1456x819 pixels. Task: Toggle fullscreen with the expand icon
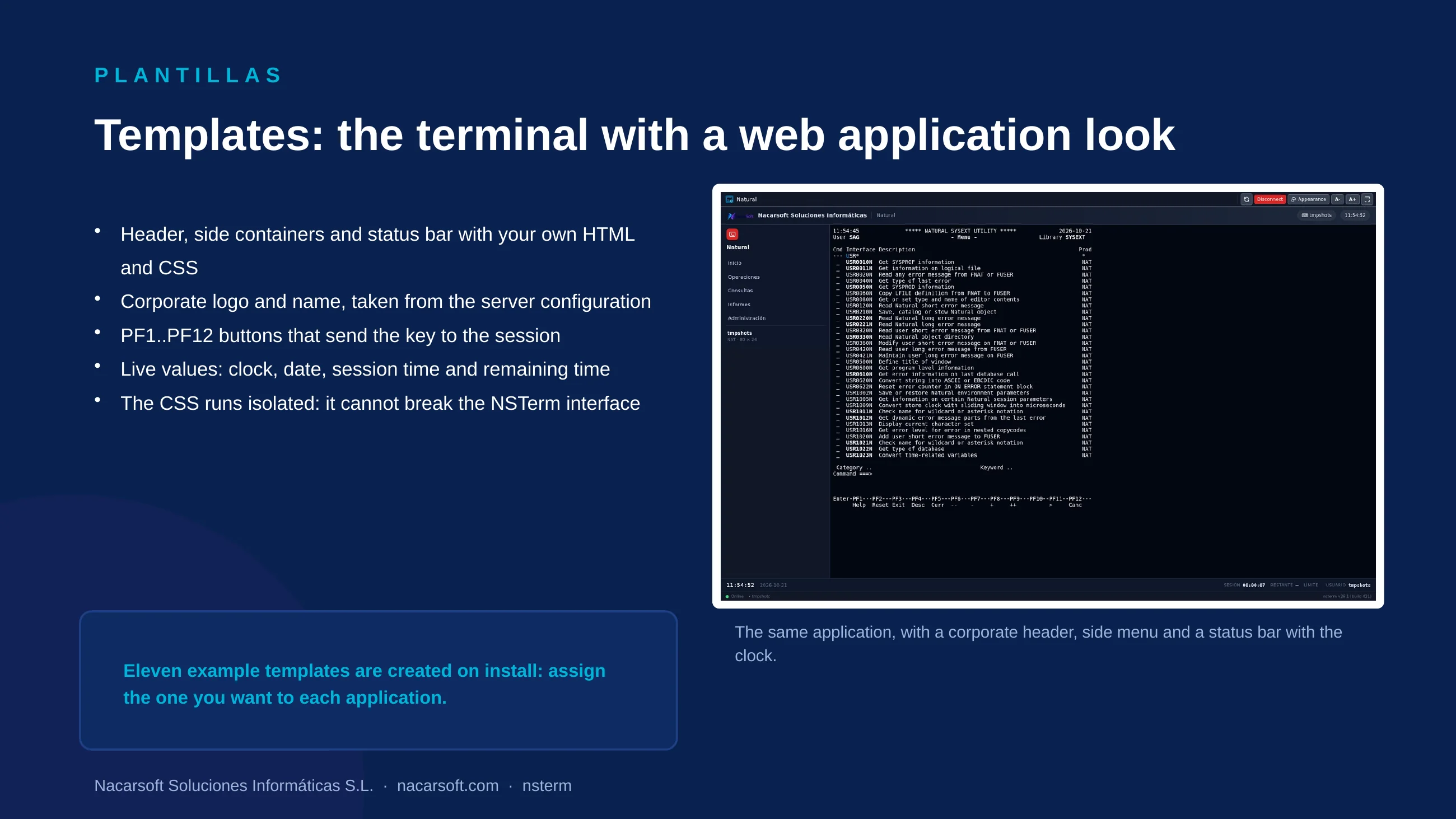tap(1368, 199)
